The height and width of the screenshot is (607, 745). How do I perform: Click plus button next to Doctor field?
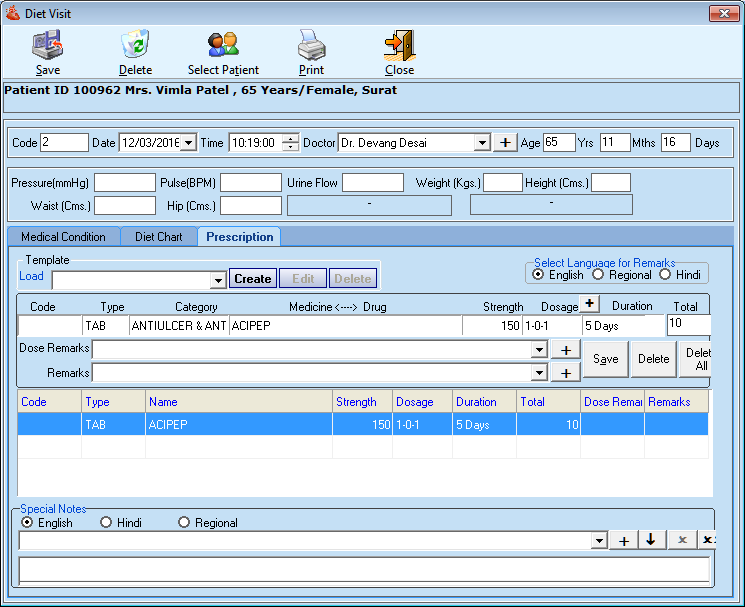(506, 143)
